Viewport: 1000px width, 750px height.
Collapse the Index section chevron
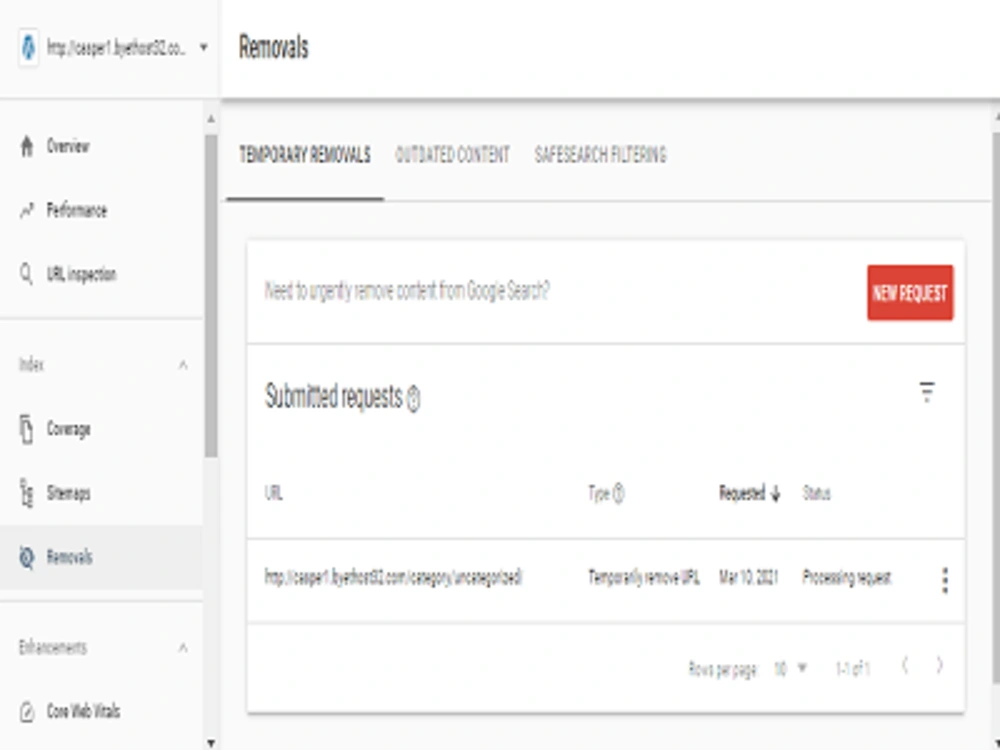(x=183, y=365)
